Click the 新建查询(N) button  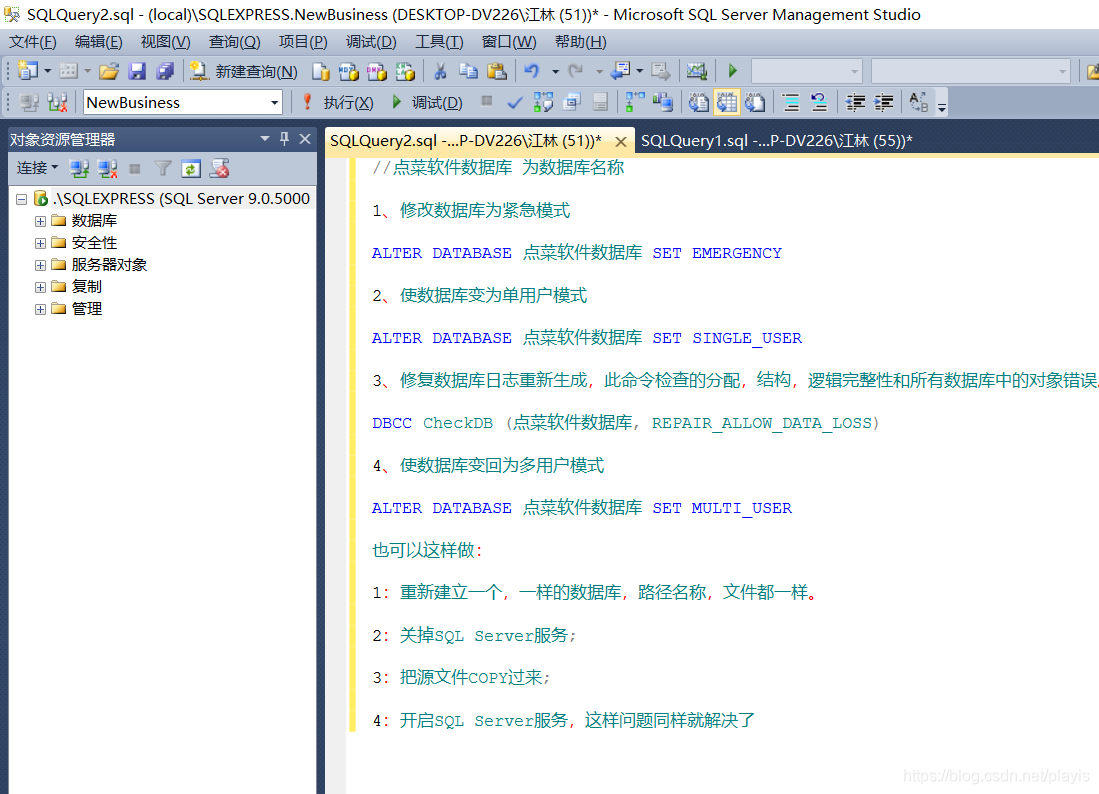[244, 71]
